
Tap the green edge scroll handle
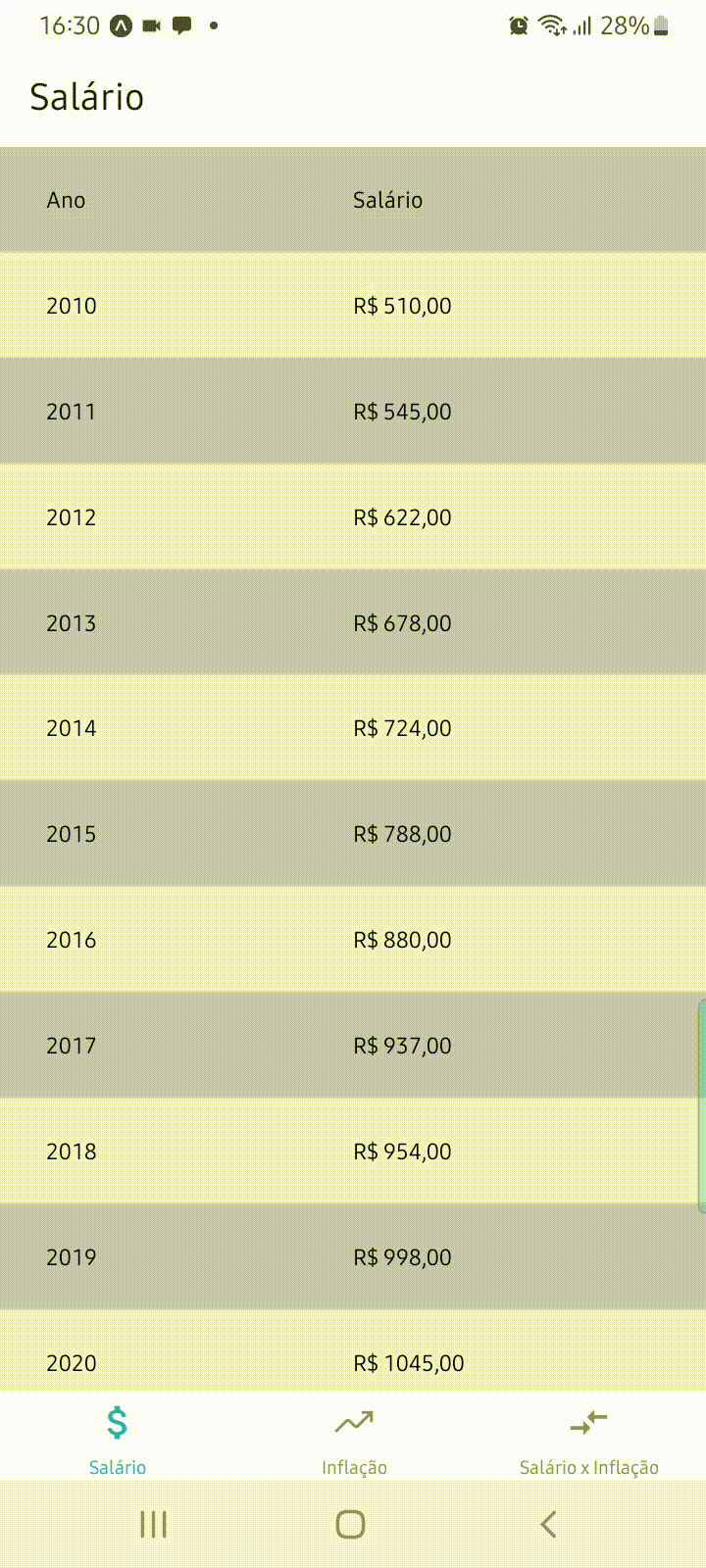pos(701,1105)
